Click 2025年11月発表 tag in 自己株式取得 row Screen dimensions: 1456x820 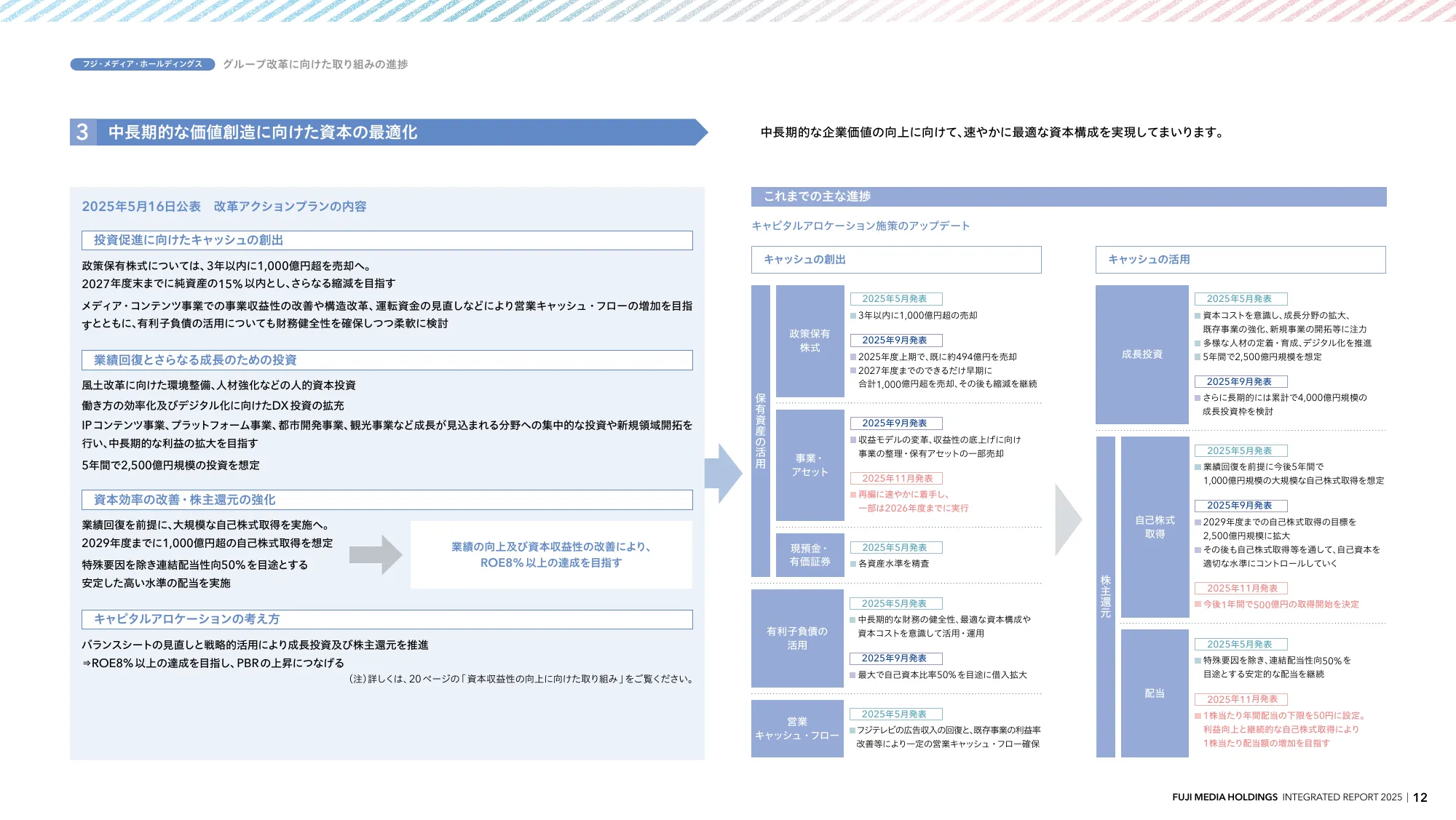[x=1241, y=589]
